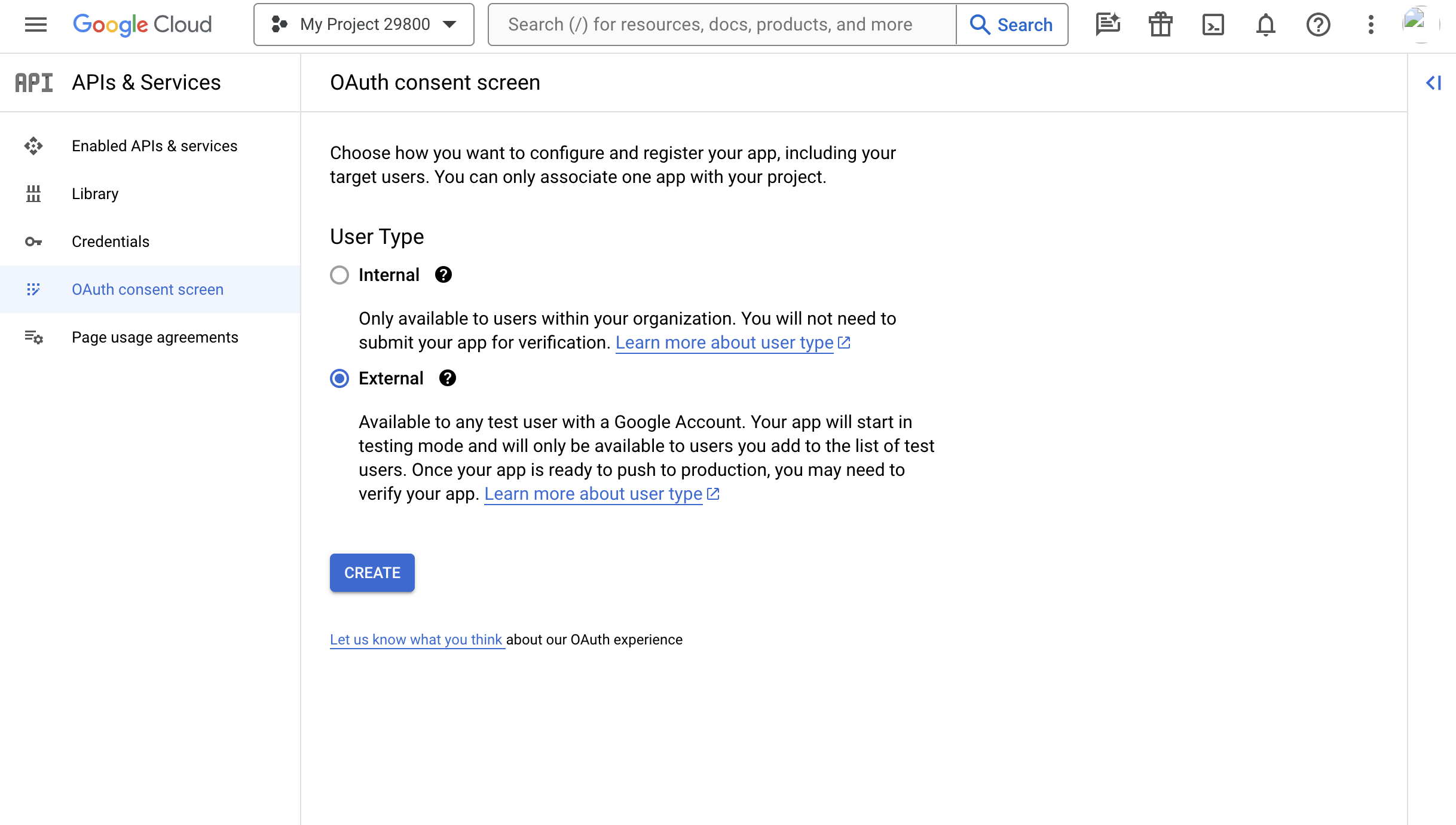Click the Let us know what you think link

[416, 639]
